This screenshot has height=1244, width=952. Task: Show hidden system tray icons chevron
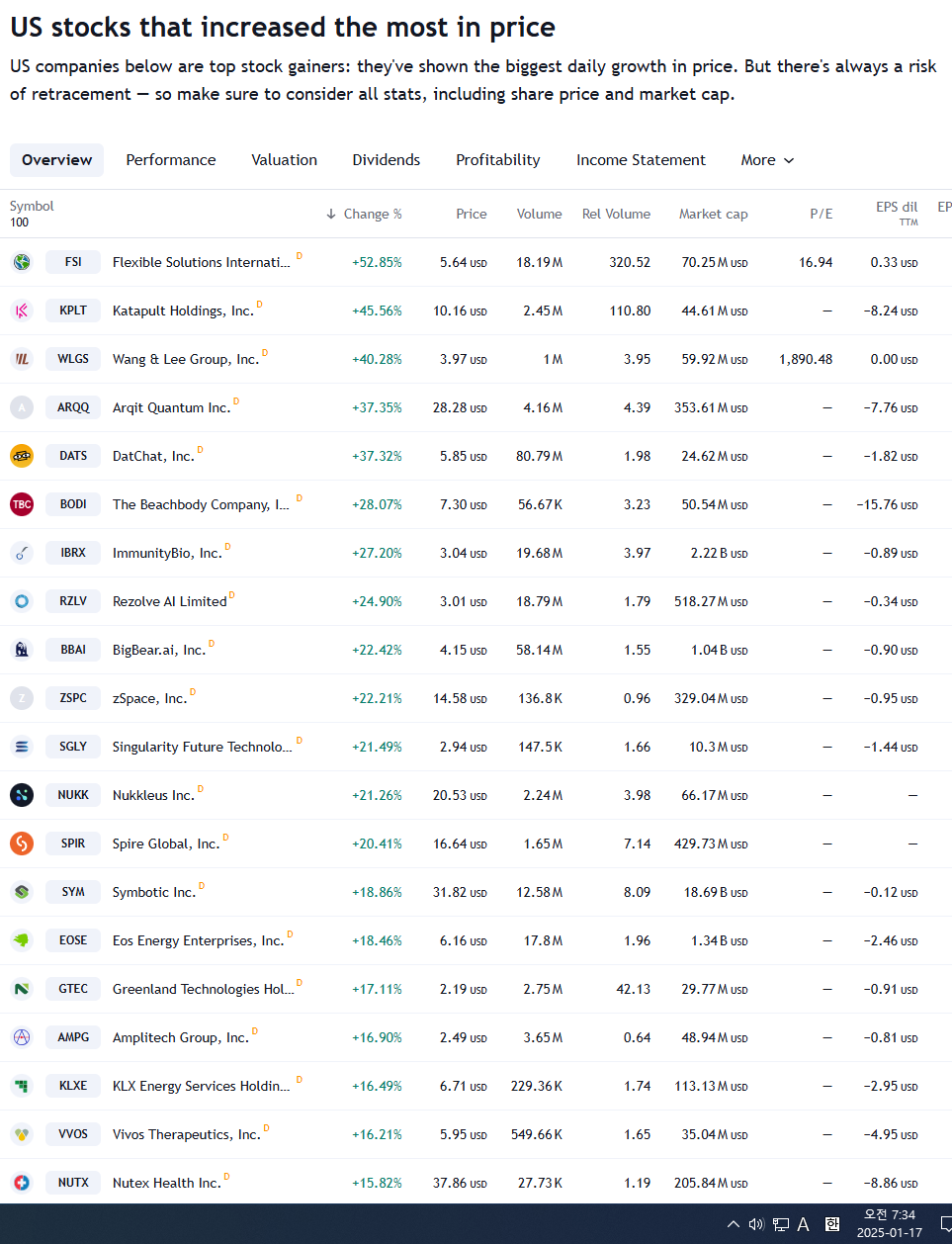click(x=733, y=1224)
